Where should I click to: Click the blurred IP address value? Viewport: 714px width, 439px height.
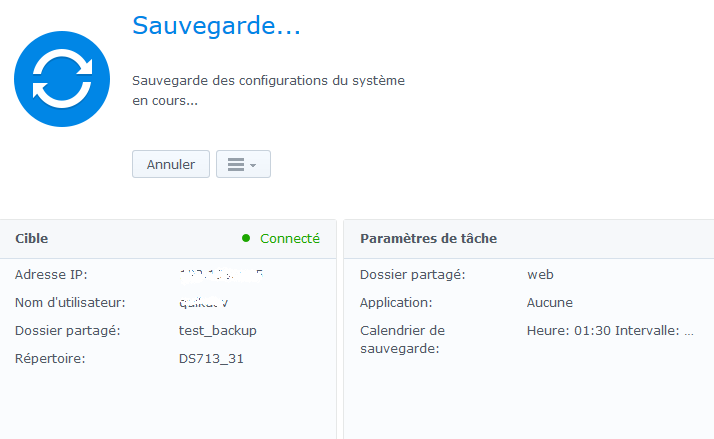pyautogui.click(x=221, y=275)
